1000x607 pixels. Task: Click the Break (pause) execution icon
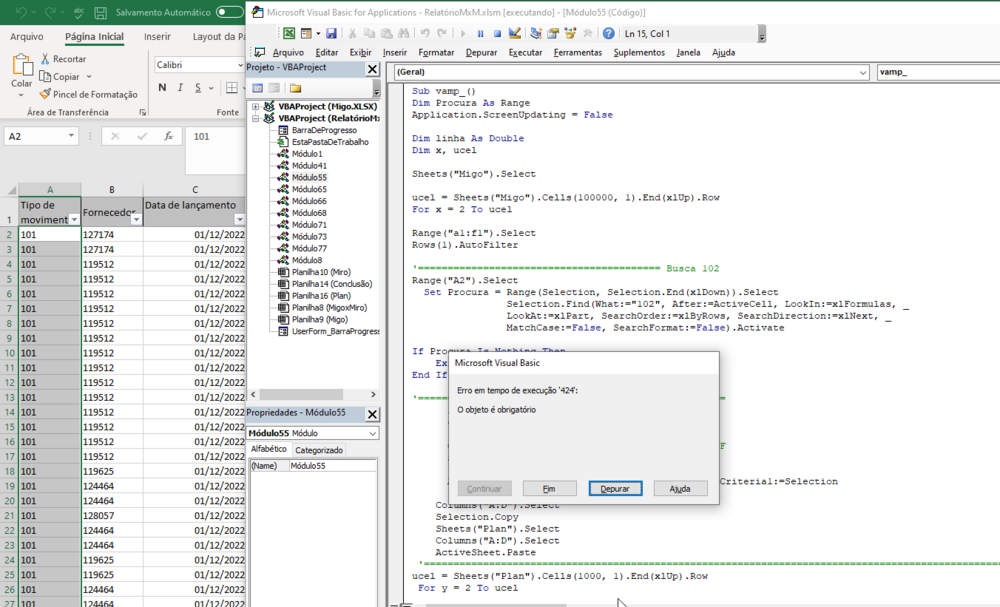tap(480, 34)
